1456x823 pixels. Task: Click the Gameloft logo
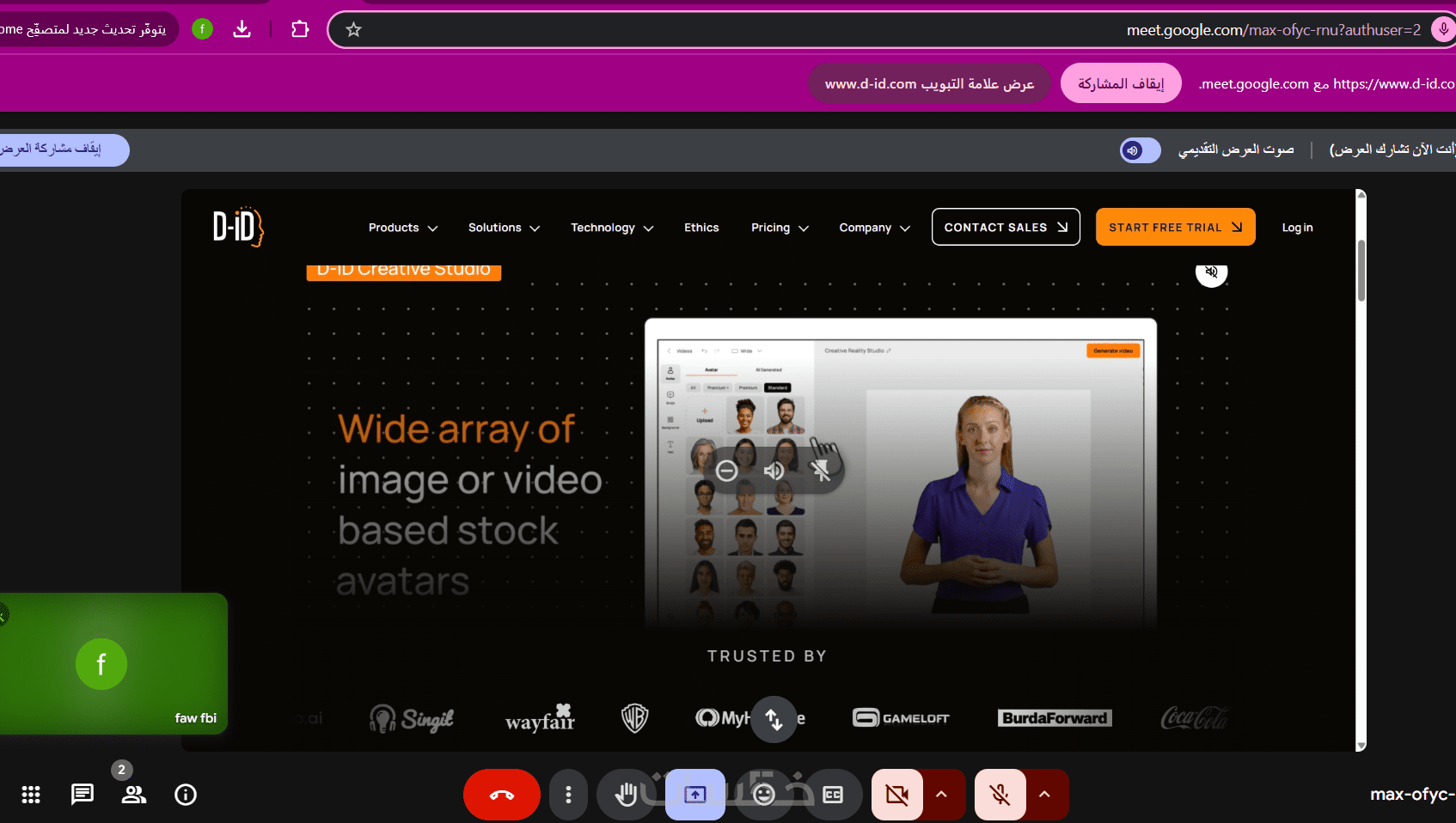point(901,717)
